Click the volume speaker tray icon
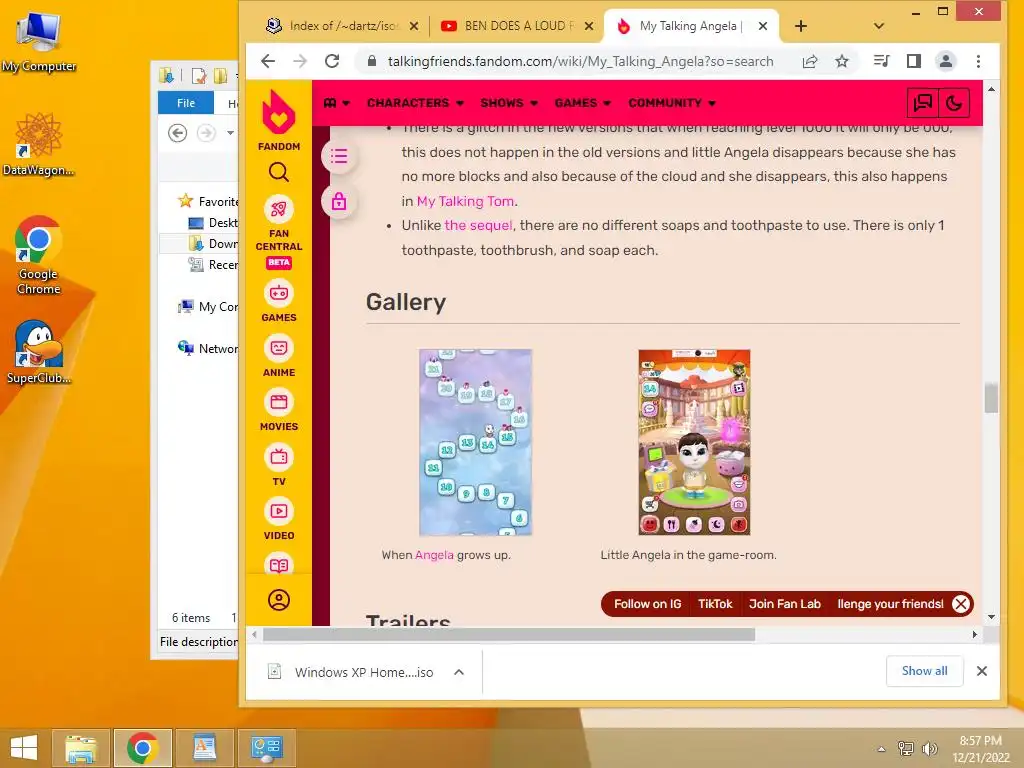The height and width of the screenshot is (768, 1024). (929, 748)
